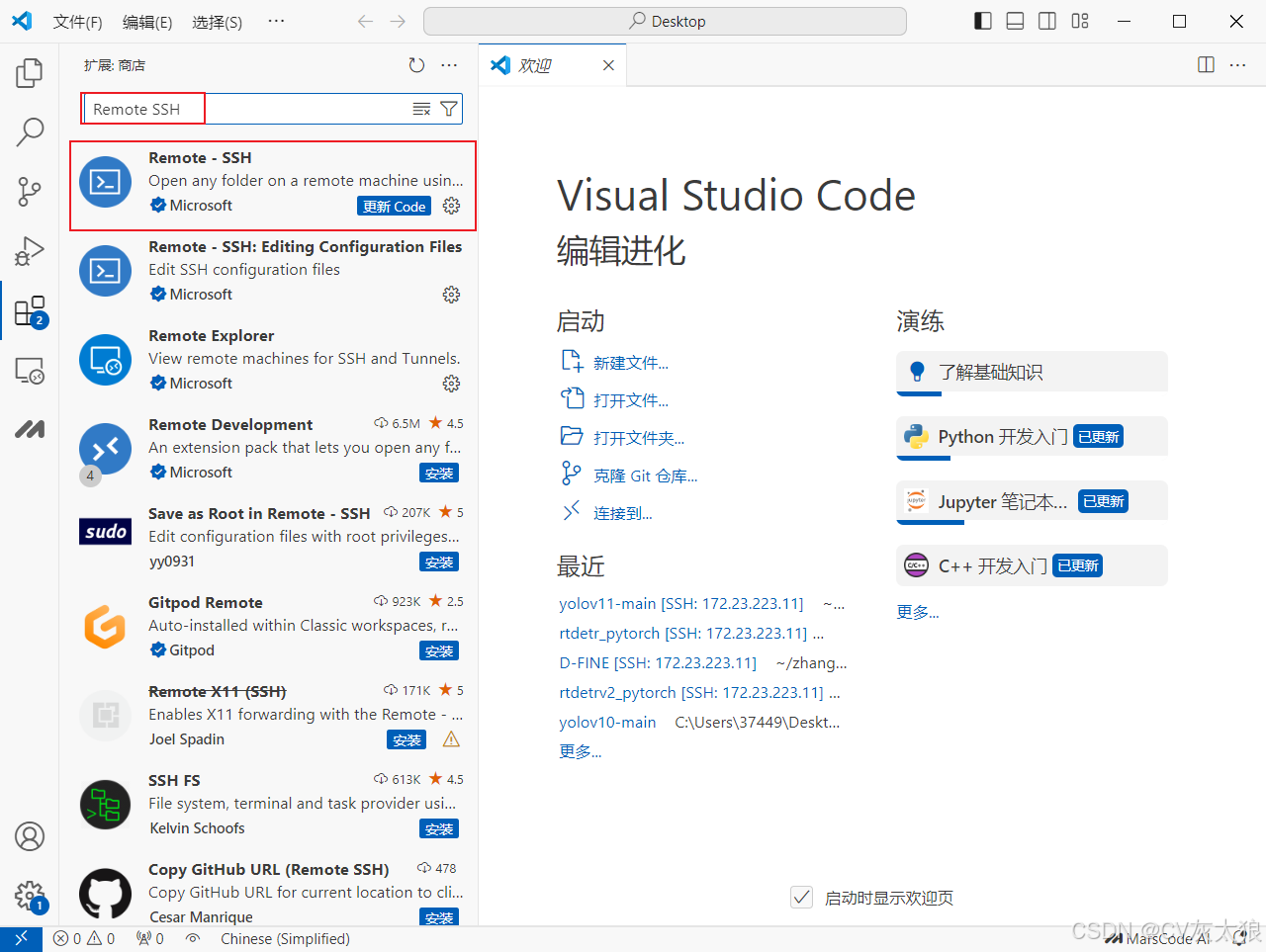This screenshot has width=1266, height=952.
Task: Refresh the extensions marketplace list
Action: tap(416, 65)
